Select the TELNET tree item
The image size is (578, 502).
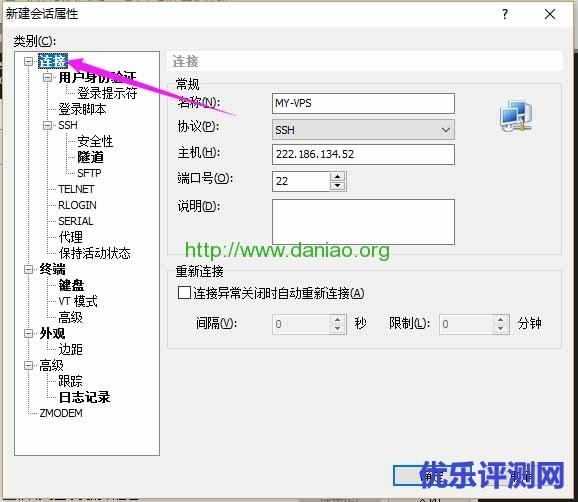tap(76, 189)
